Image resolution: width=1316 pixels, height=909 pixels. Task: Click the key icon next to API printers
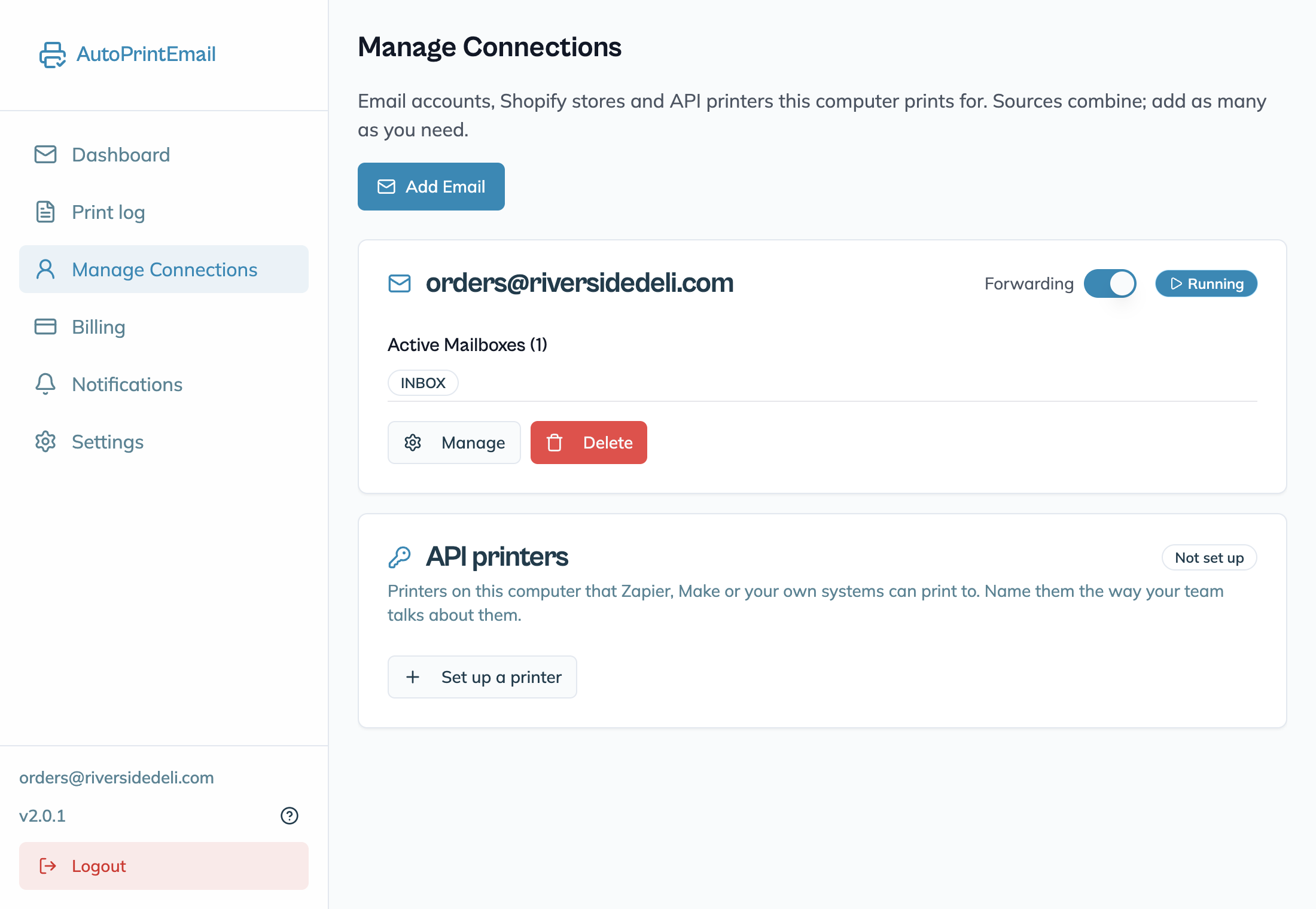(x=400, y=557)
